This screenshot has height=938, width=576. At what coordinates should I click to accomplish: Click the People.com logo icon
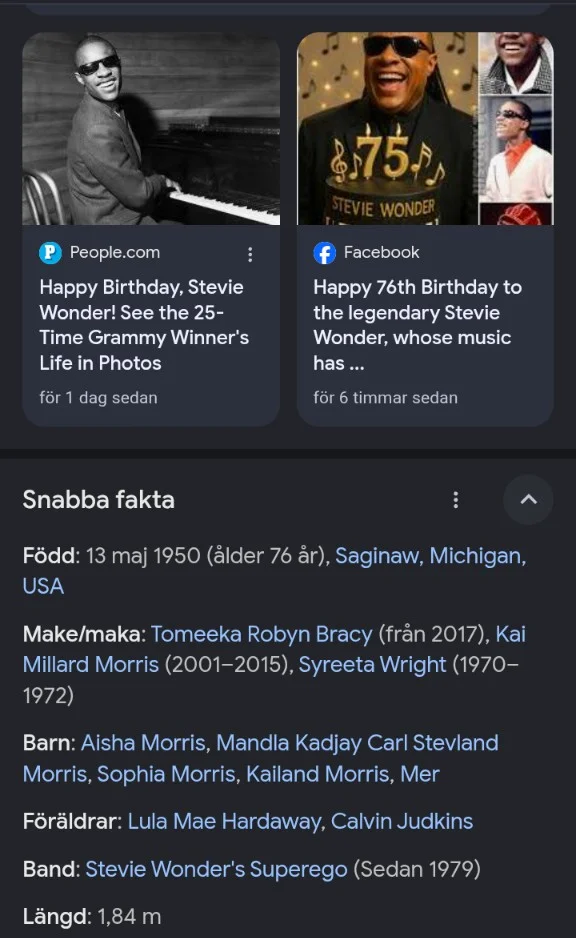(50, 252)
